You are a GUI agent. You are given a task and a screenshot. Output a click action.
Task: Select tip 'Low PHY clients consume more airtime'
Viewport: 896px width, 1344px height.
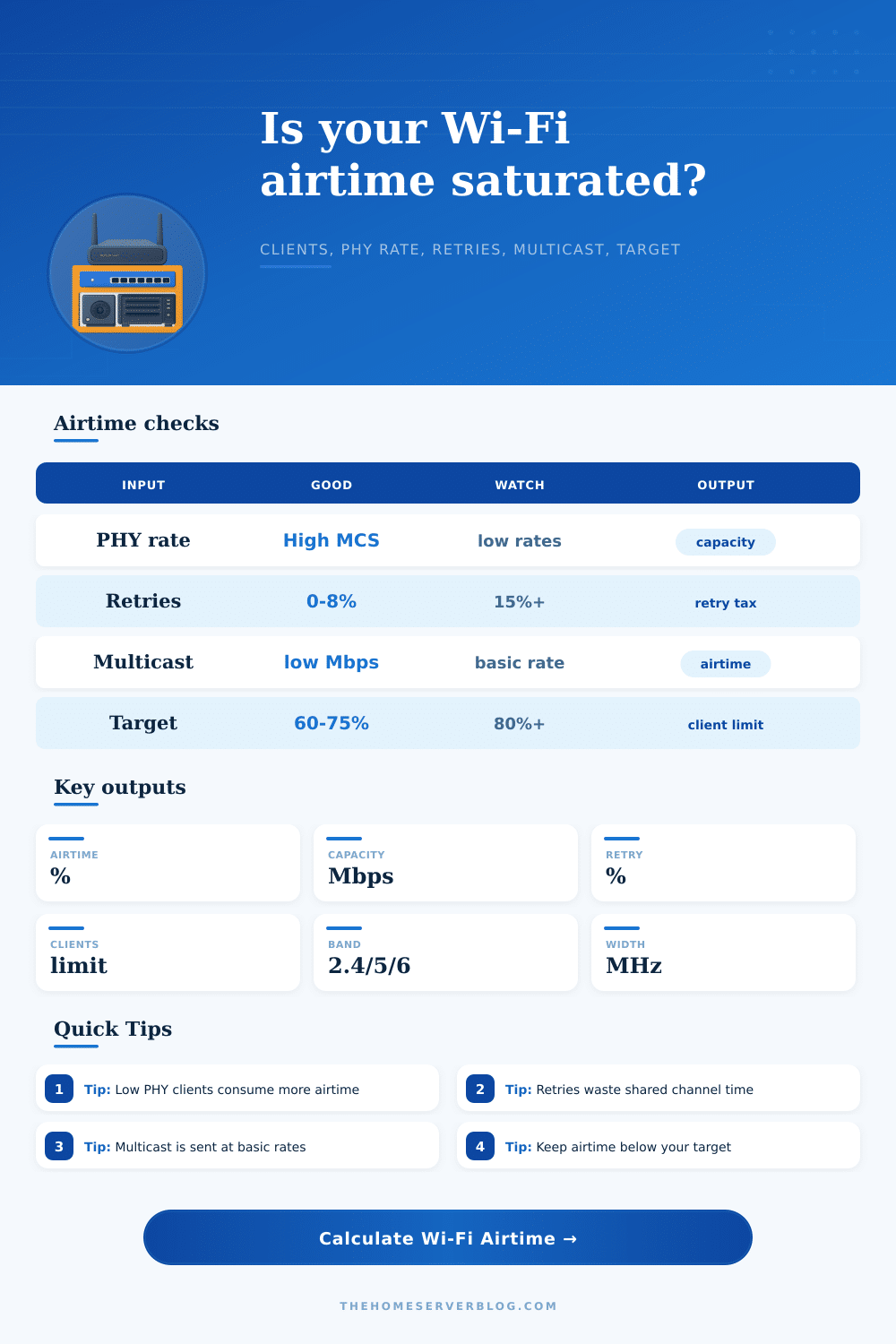click(237, 1090)
